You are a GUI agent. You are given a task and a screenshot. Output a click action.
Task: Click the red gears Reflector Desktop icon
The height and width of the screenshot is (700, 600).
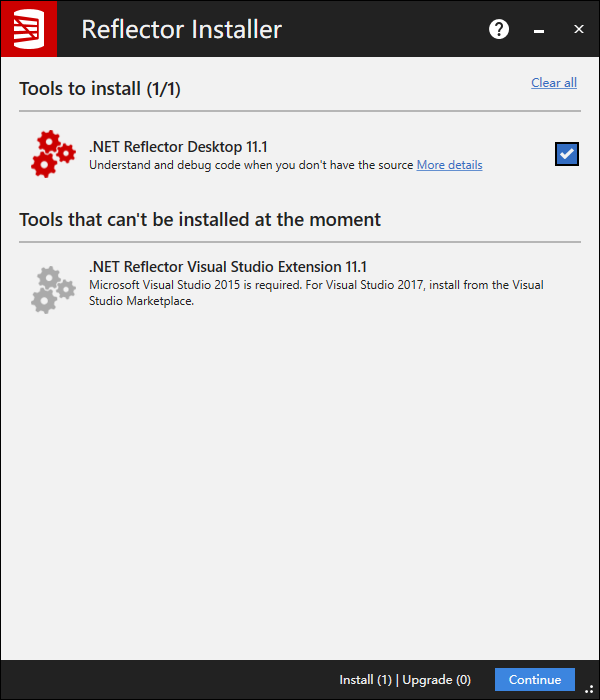coord(53,154)
